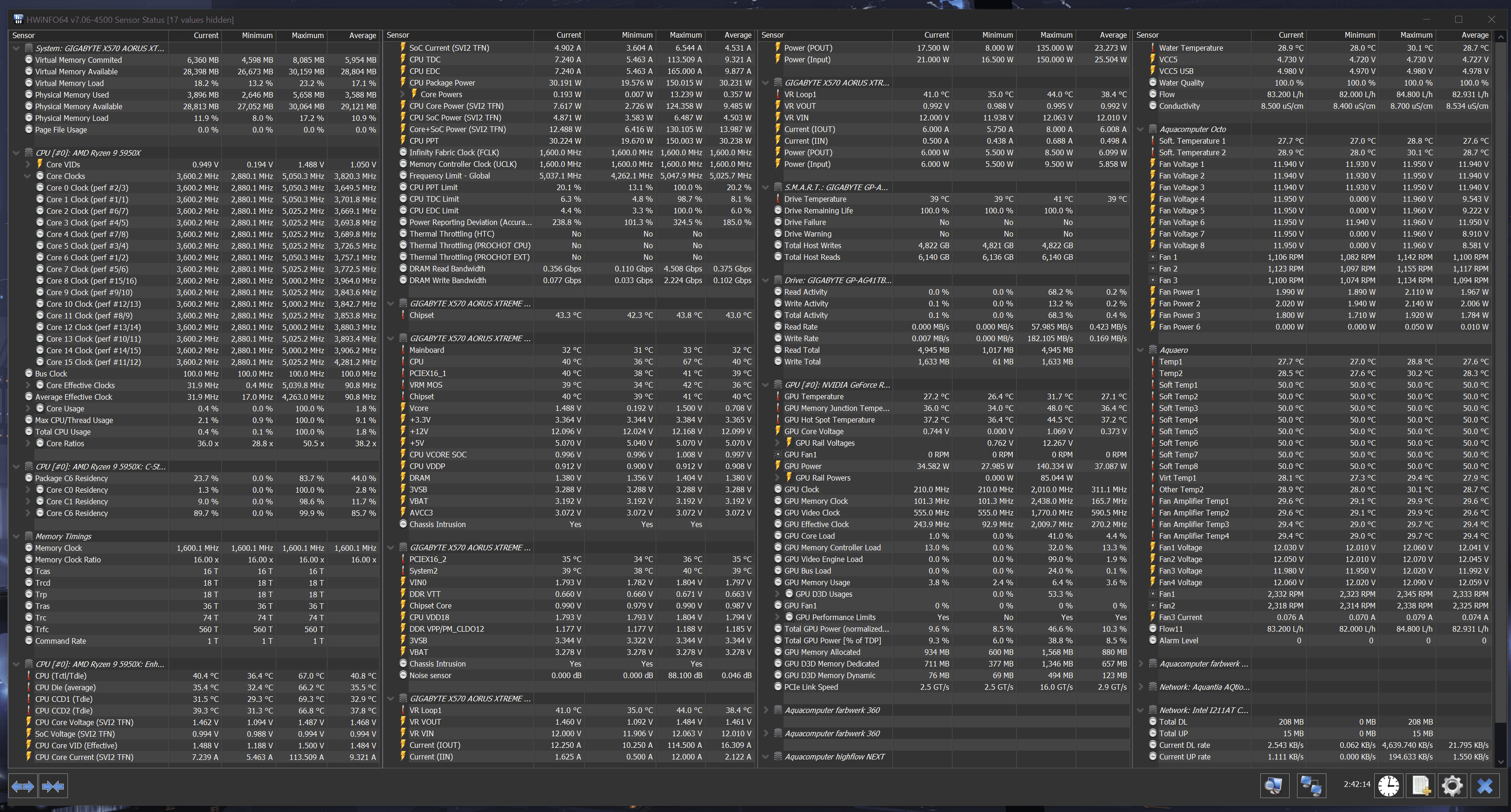Close sensor status with blue X icon

pyautogui.click(x=1484, y=786)
